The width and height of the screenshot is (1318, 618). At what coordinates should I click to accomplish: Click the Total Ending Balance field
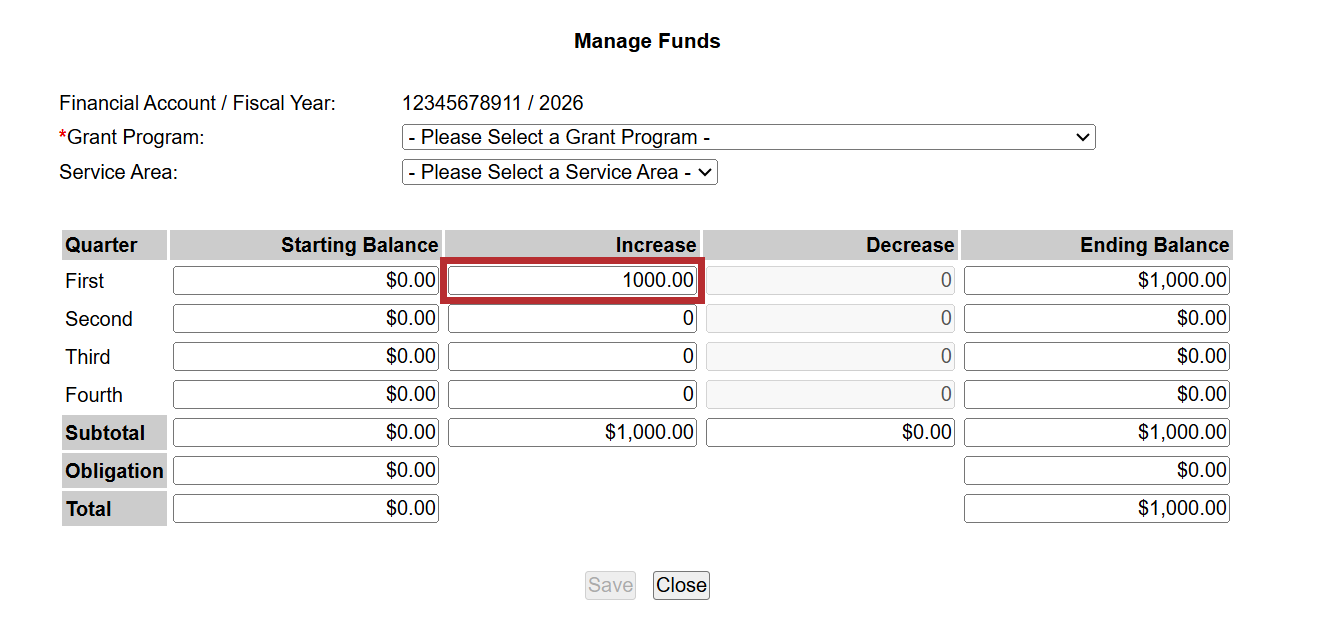[x=1096, y=509]
